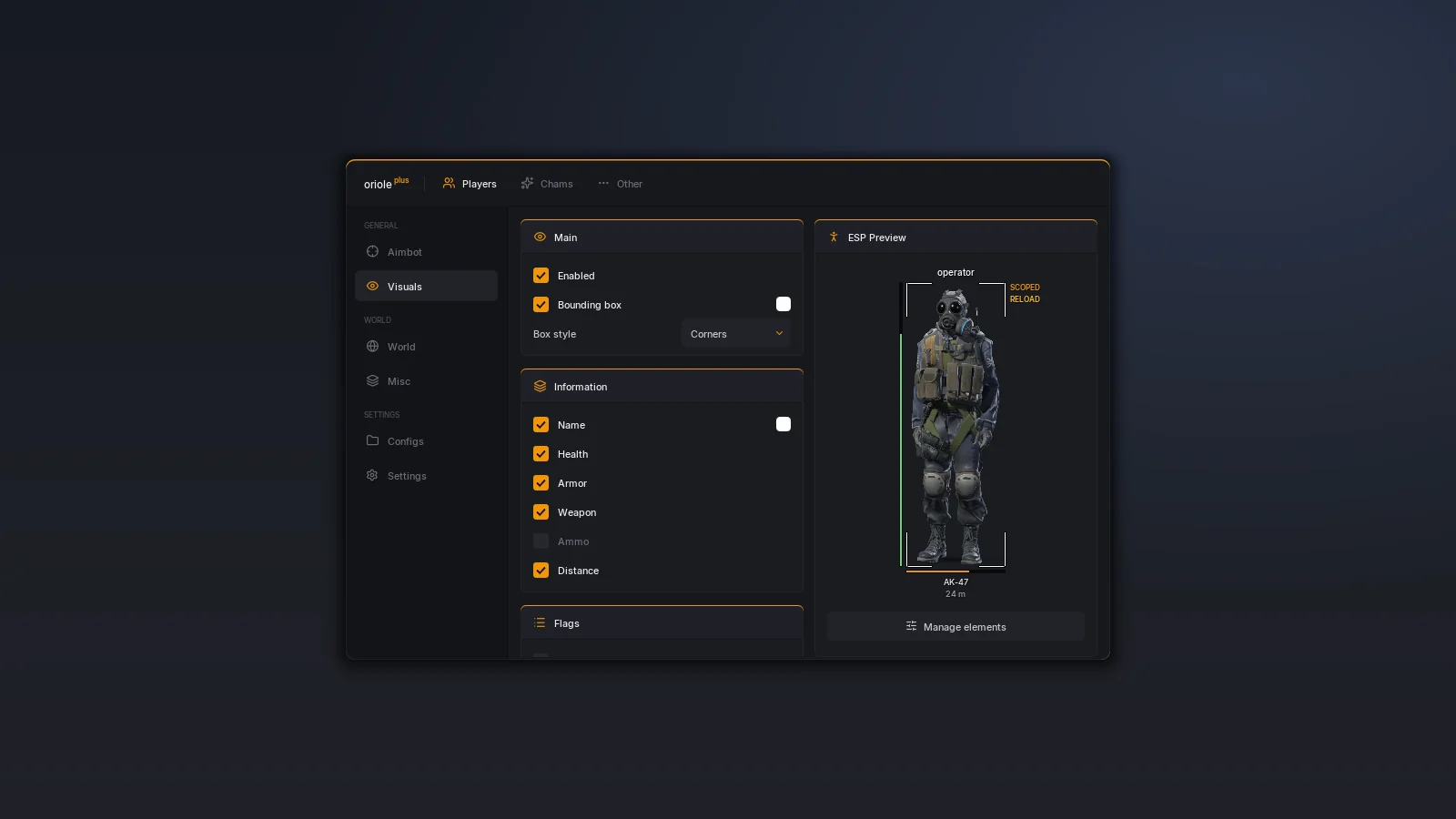Click the Settings gear icon
The height and width of the screenshot is (819, 1456).
[x=372, y=475]
